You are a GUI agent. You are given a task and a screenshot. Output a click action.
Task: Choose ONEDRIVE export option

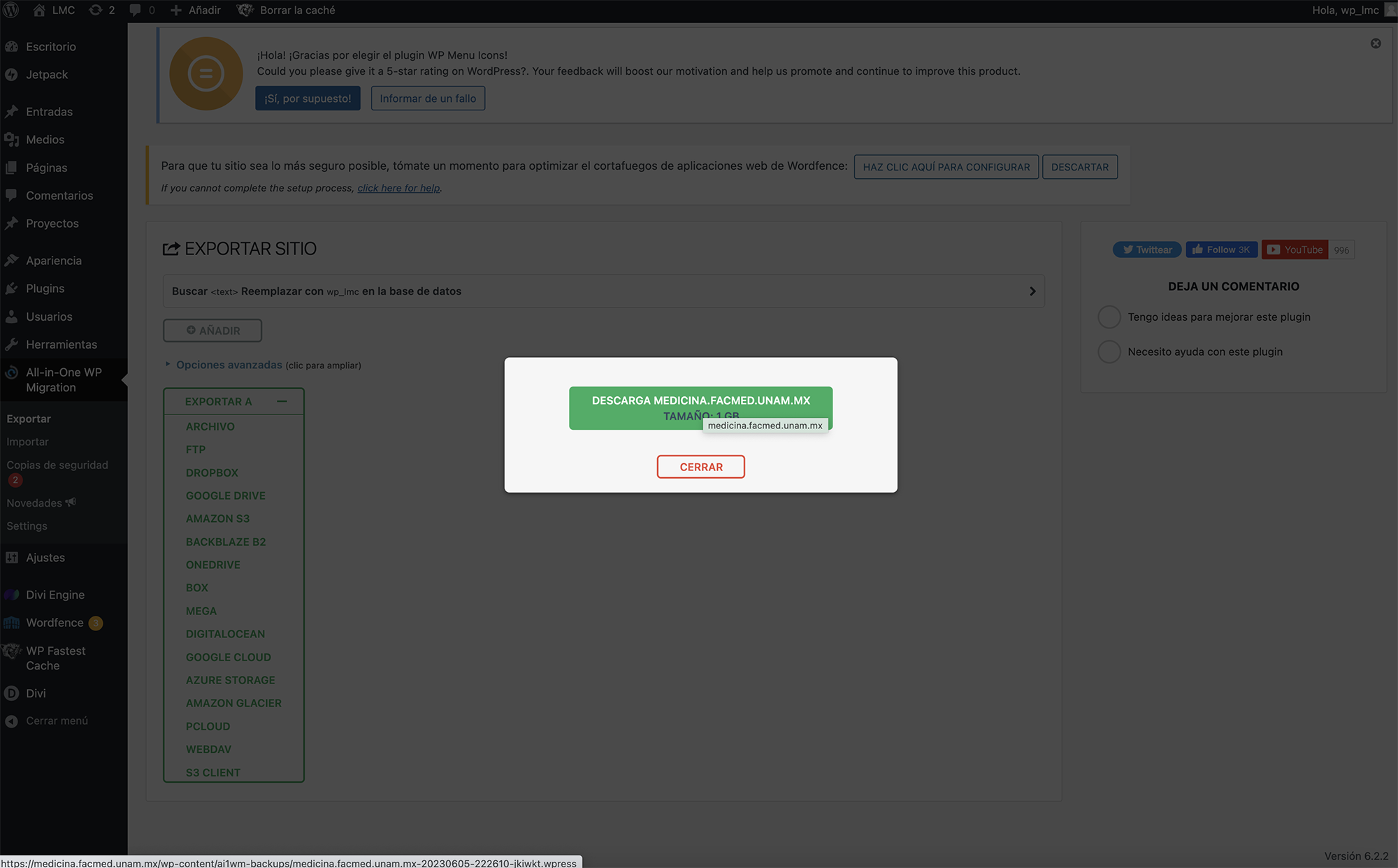click(213, 565)
